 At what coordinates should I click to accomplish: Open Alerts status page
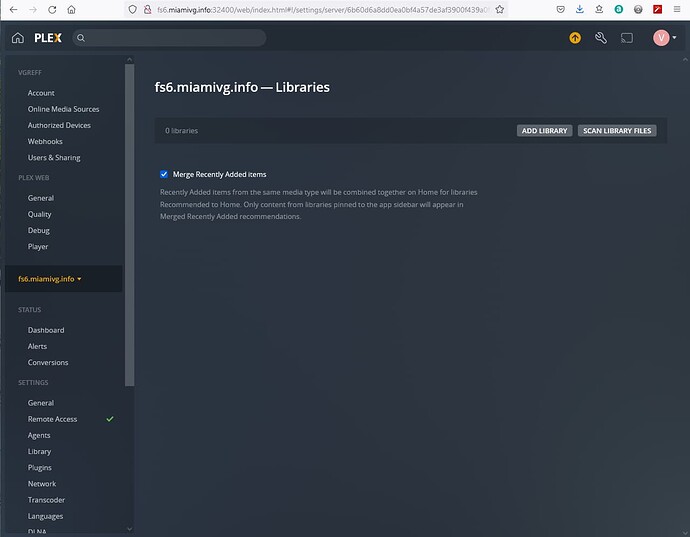point(37,346)
